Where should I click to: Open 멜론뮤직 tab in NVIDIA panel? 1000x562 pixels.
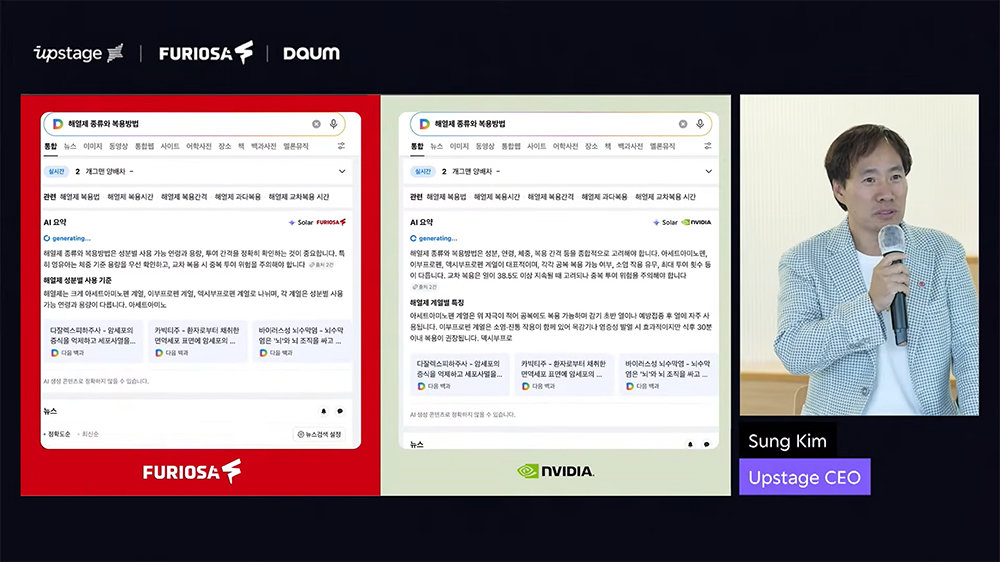(x=662, y=147)
